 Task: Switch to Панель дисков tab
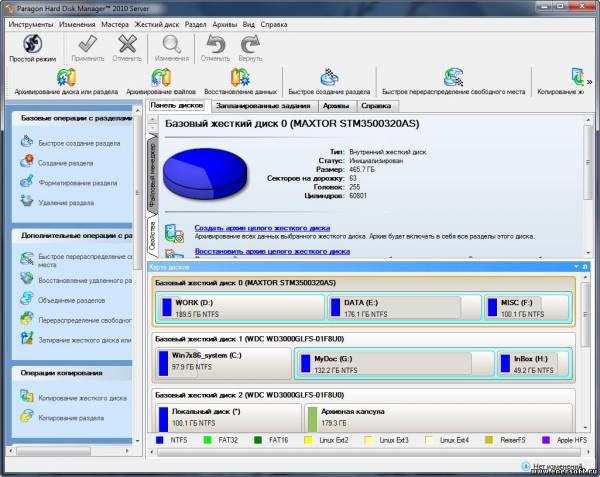177,105
